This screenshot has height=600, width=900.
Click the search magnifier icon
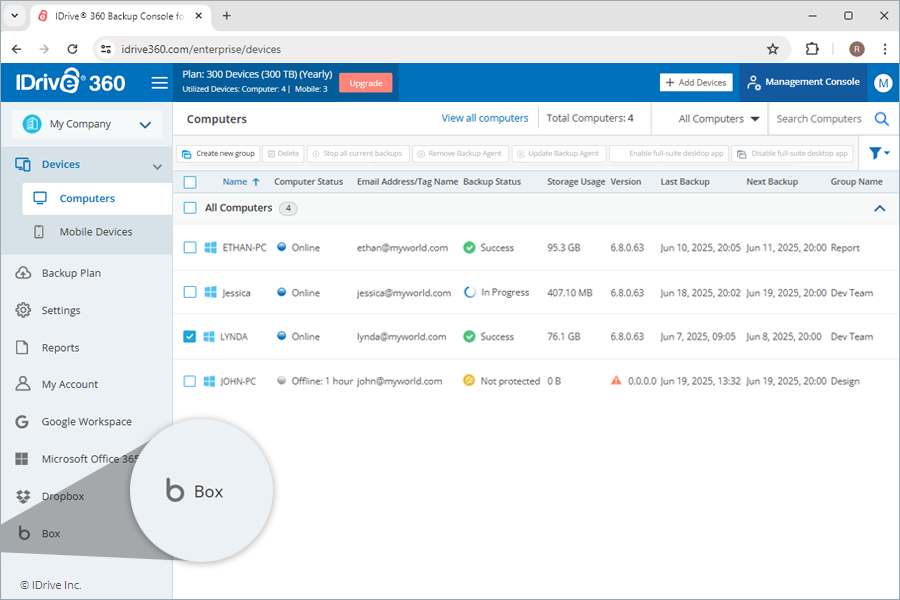tap(881, 119)
